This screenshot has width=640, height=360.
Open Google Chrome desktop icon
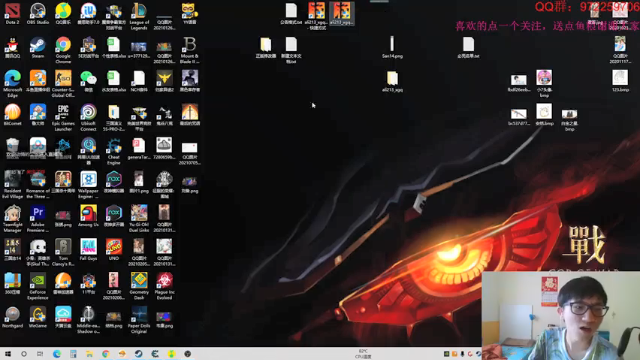[63, 50]
